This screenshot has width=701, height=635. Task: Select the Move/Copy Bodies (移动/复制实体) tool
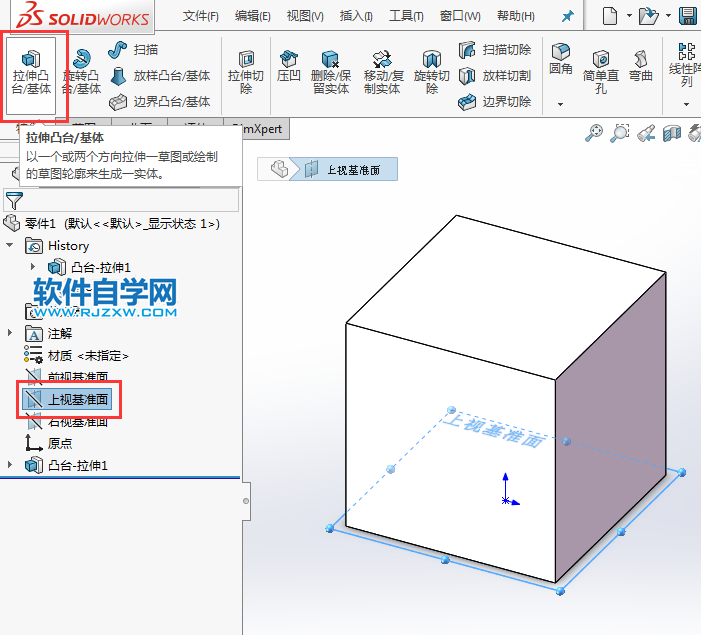click(x=383, y=72)
